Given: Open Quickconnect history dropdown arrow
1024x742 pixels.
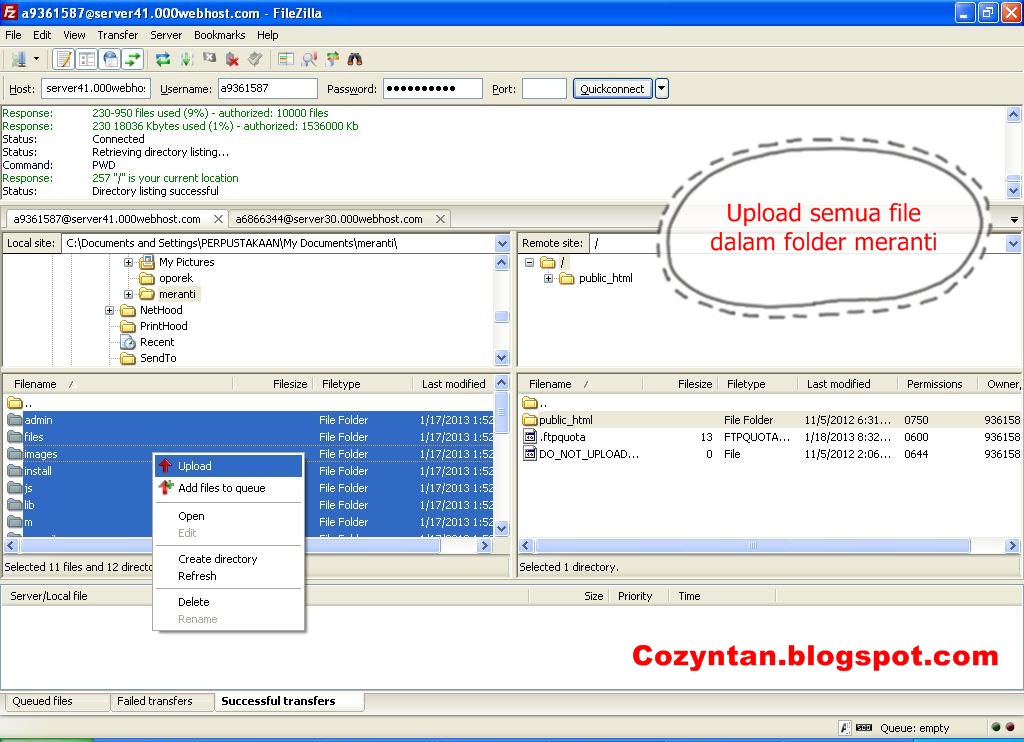Looking at the screenshot, I should click(662, 88).
